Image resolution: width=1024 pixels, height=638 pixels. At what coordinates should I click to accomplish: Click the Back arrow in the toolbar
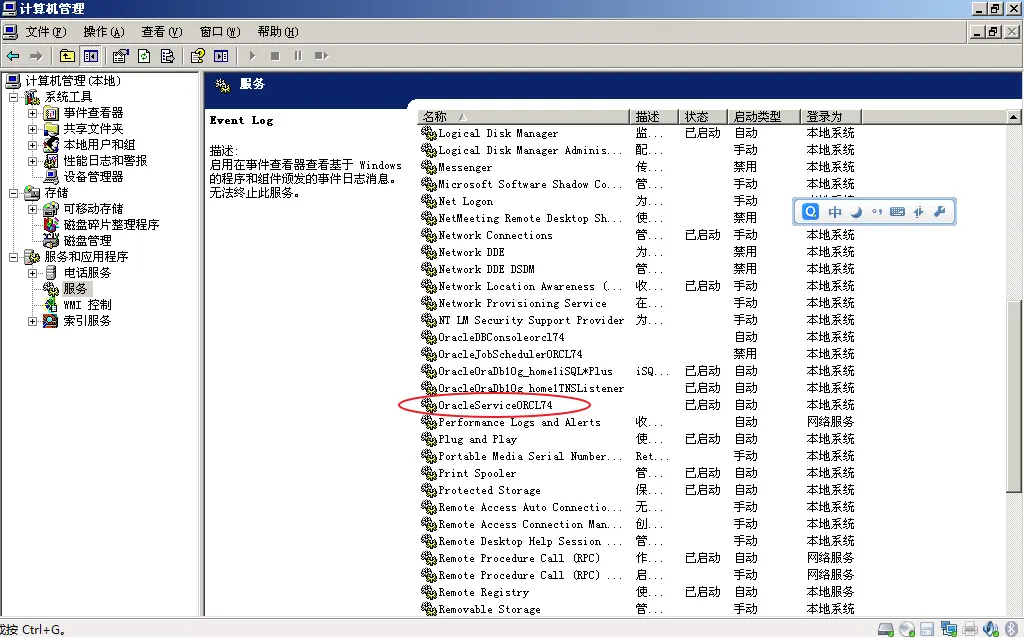(x=13, y=56)
